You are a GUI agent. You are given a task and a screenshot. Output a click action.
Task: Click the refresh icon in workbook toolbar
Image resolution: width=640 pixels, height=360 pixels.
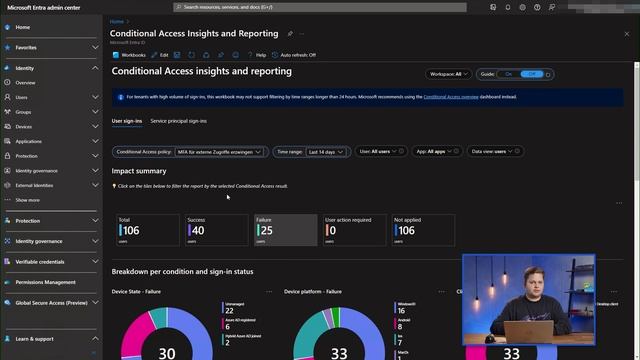[x=191, y=55]
